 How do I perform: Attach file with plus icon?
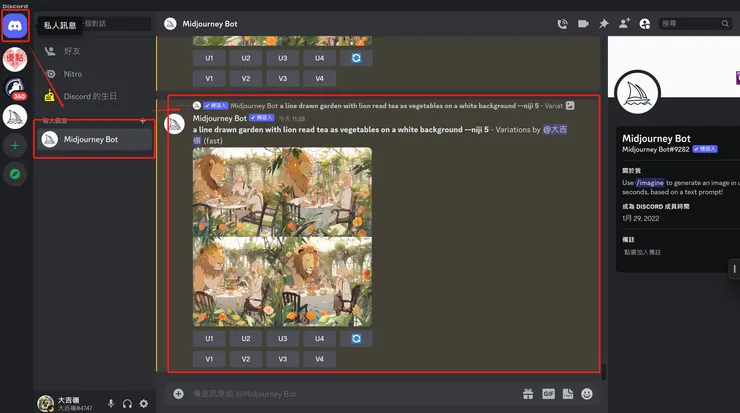[x=178, y=394]
